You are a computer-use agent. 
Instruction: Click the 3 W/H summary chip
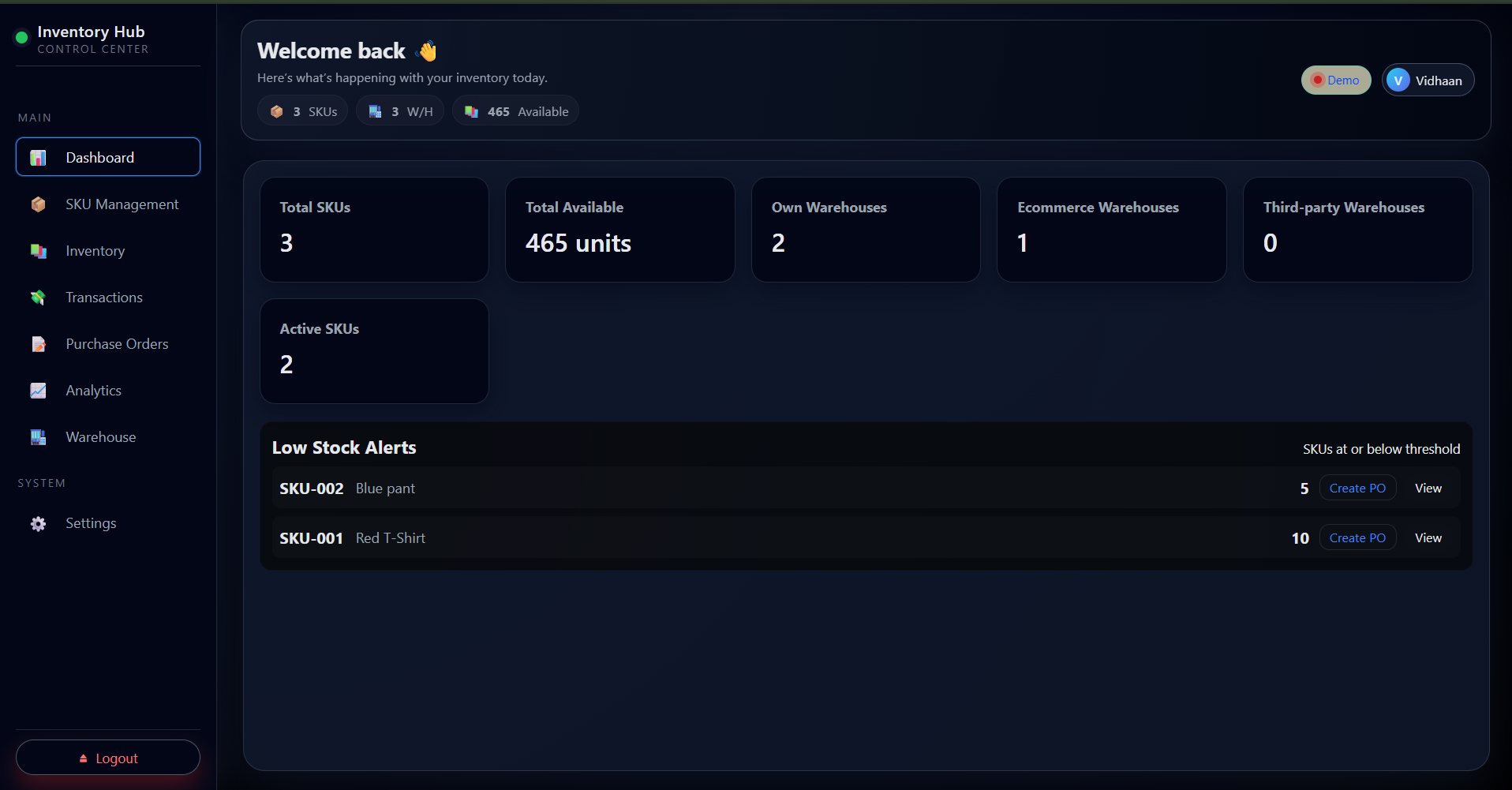point(399,110)
